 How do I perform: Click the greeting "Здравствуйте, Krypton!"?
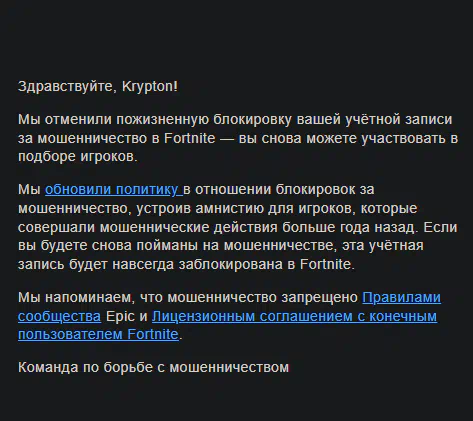tap(98, 87)
